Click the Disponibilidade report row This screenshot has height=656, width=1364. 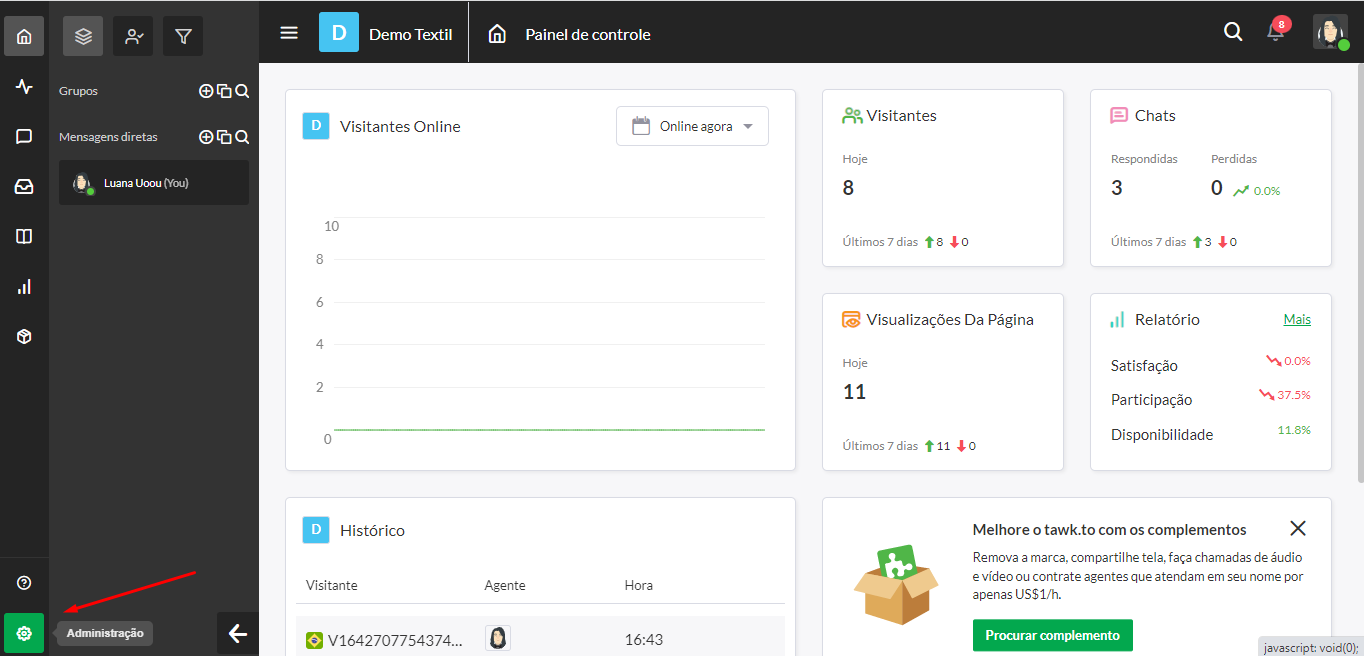pyautogui.click(x=1211, y=434)
